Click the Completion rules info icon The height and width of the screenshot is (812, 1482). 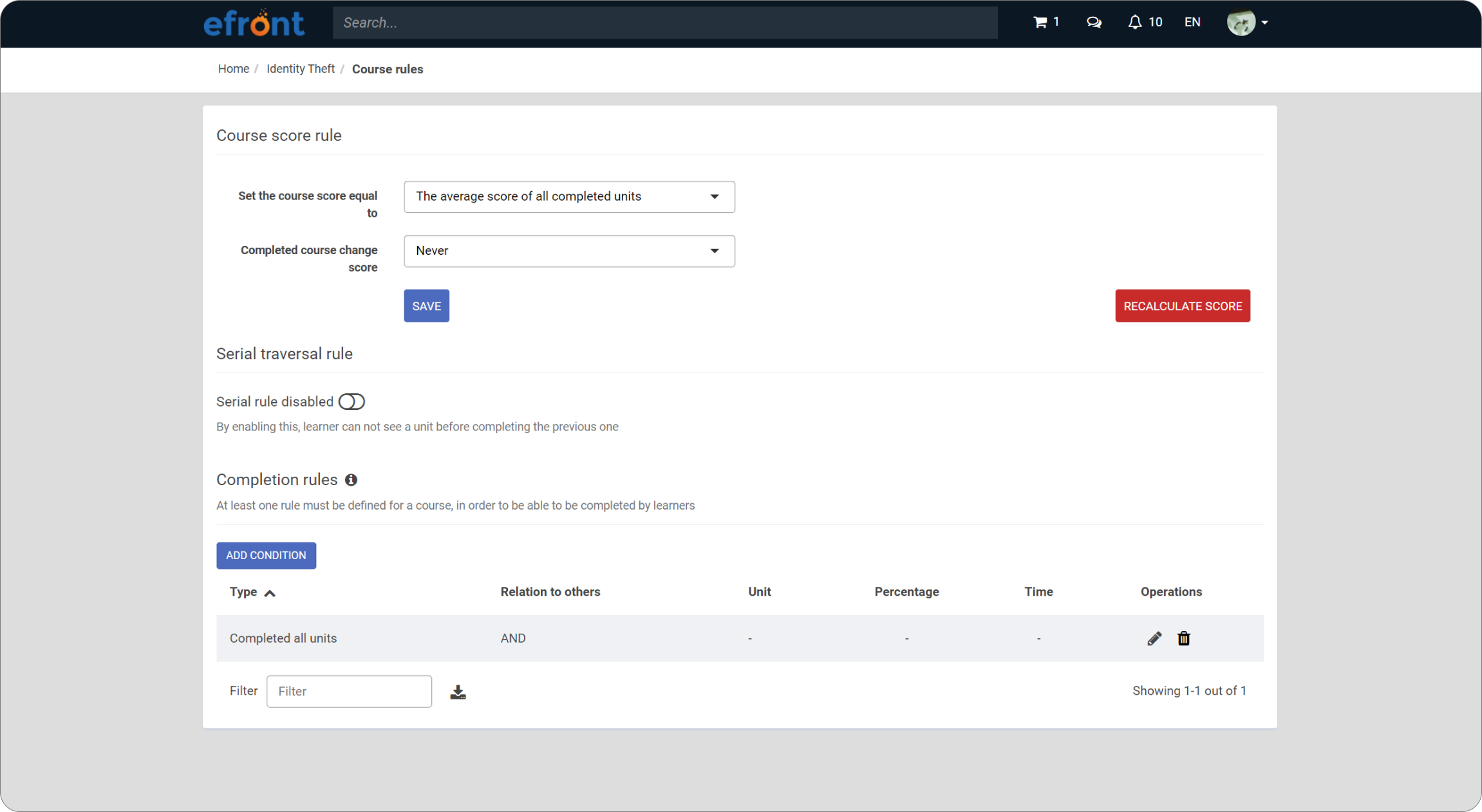tap(351, 480)
